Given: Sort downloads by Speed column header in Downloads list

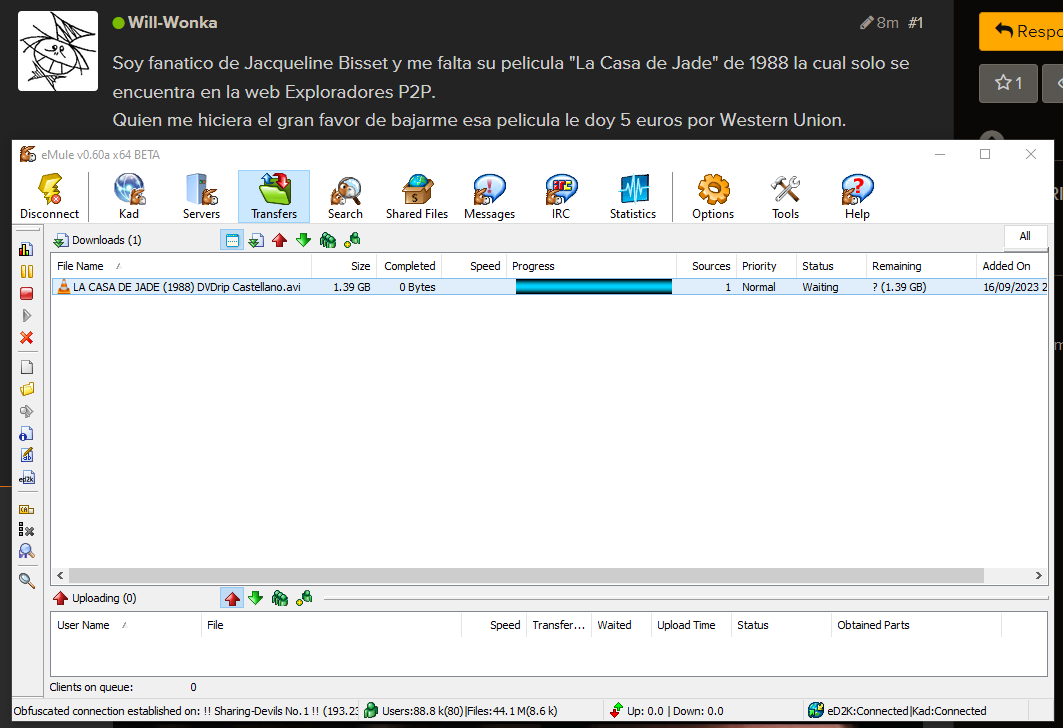Looking at the screenshot, I should 474,266.
